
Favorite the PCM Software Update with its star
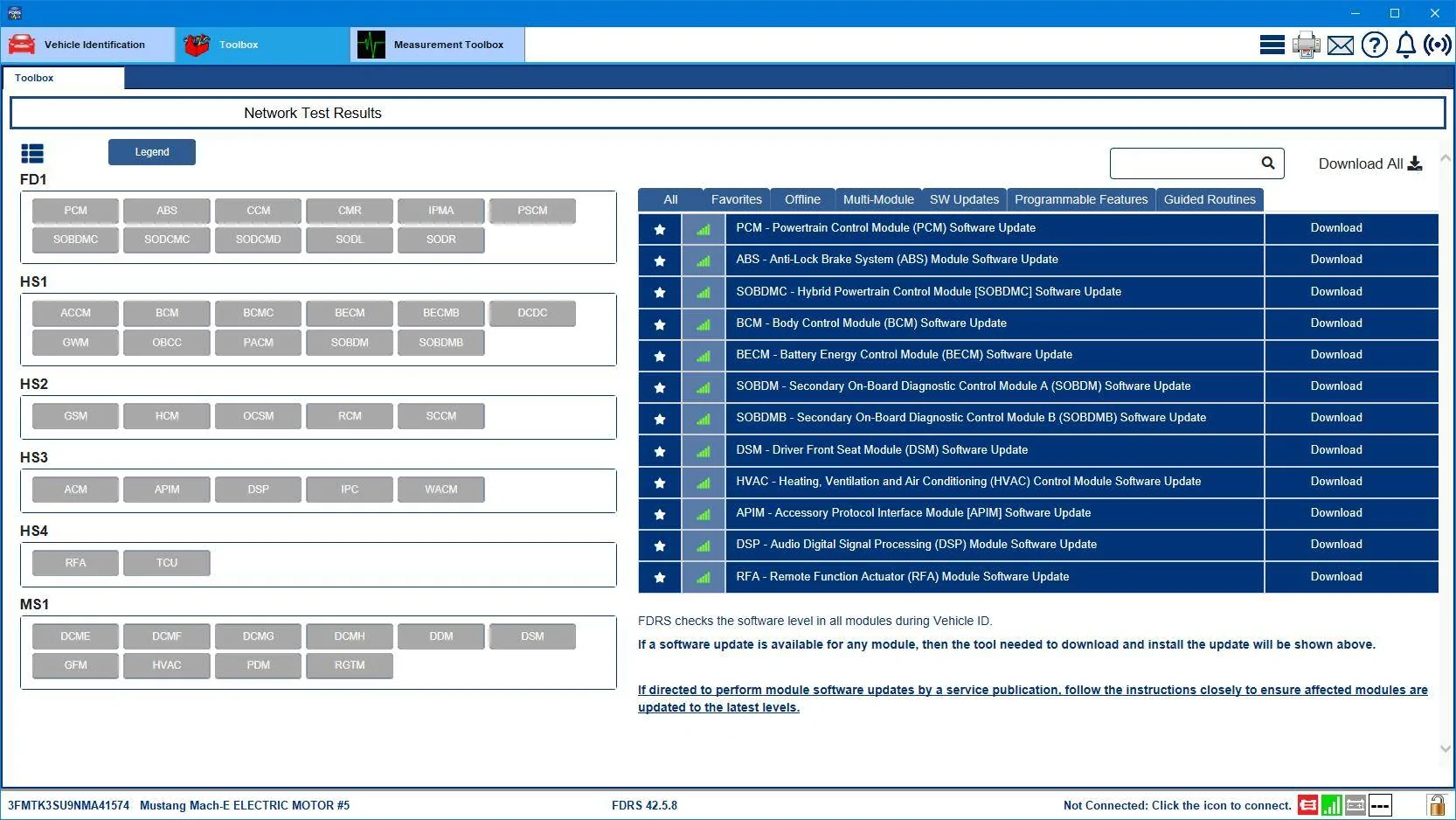660,229
